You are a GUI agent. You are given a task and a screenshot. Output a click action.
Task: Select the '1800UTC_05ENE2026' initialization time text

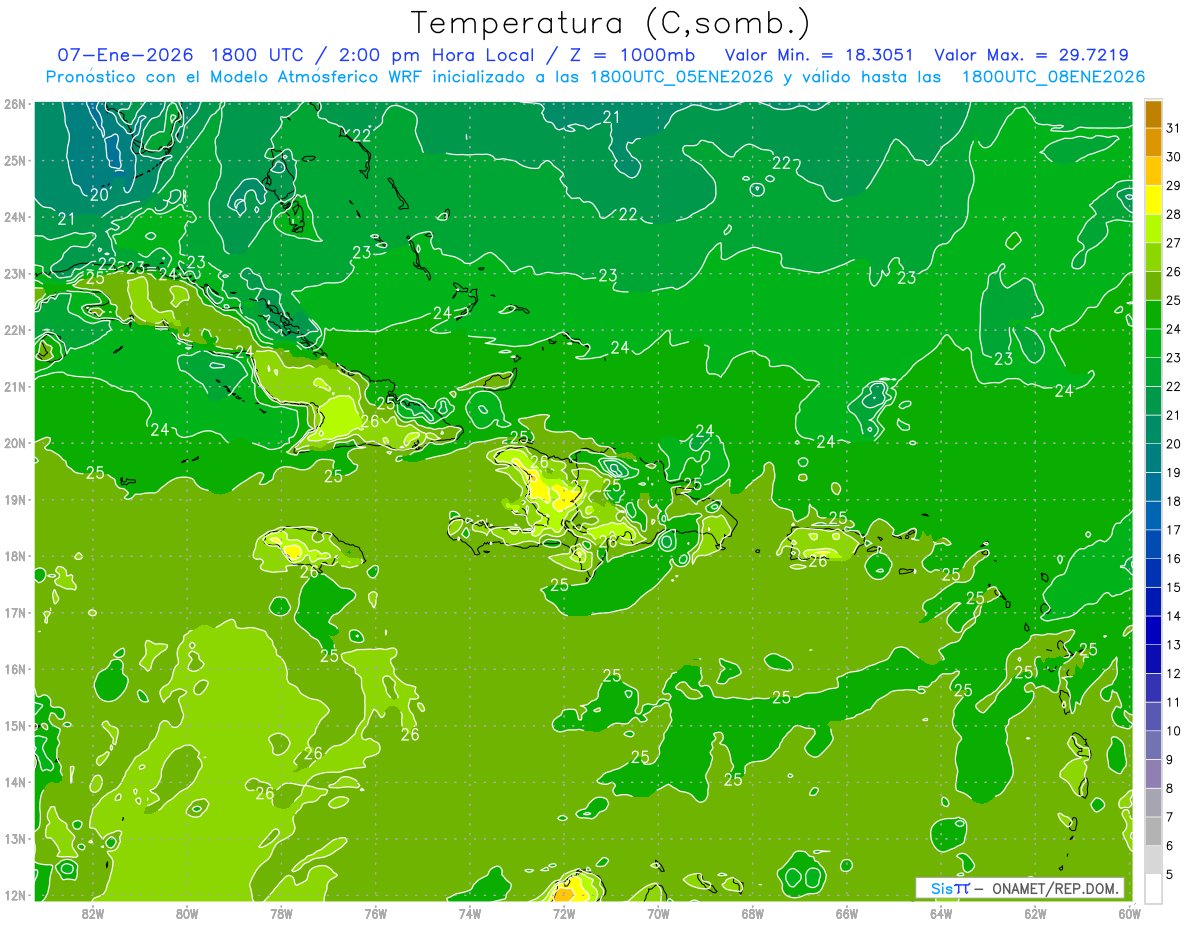682,77
